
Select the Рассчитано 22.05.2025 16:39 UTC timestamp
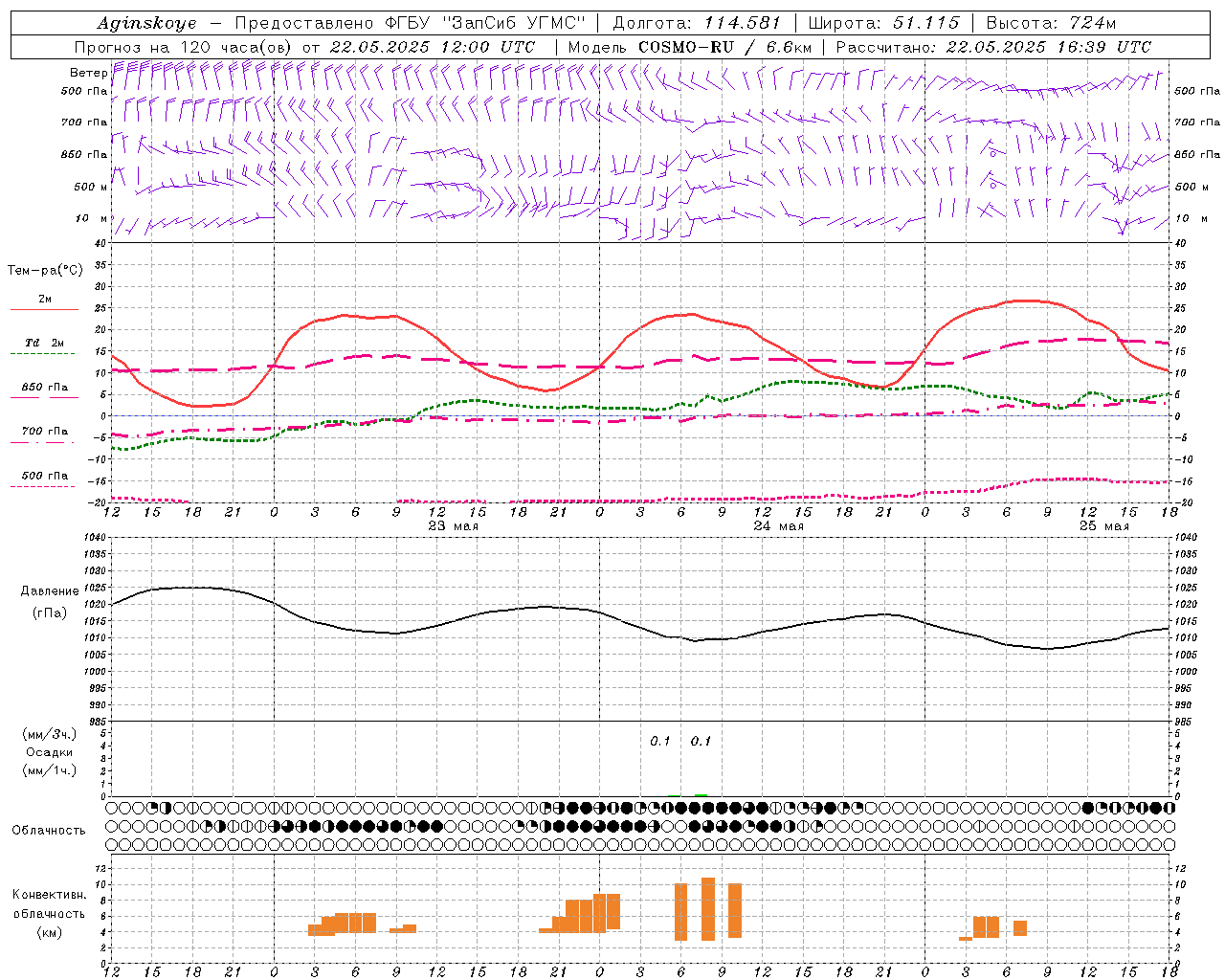point(993,47)
